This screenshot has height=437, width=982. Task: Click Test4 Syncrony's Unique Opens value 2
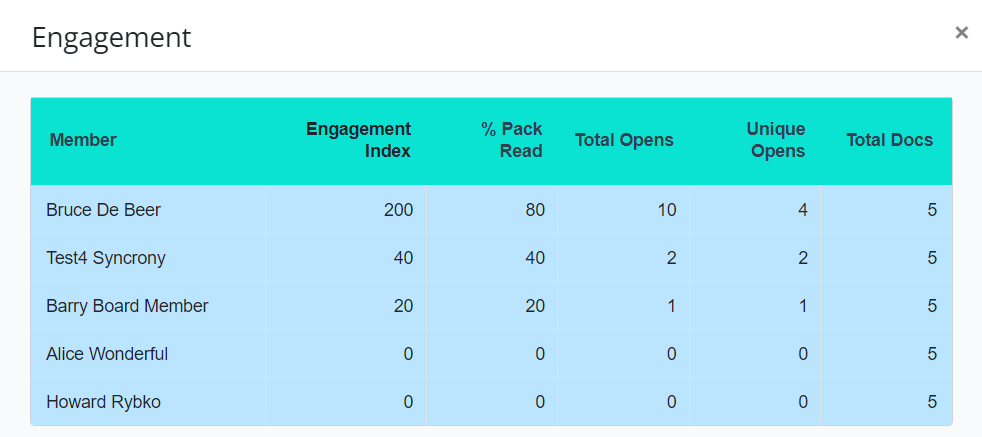click(803, 258)
